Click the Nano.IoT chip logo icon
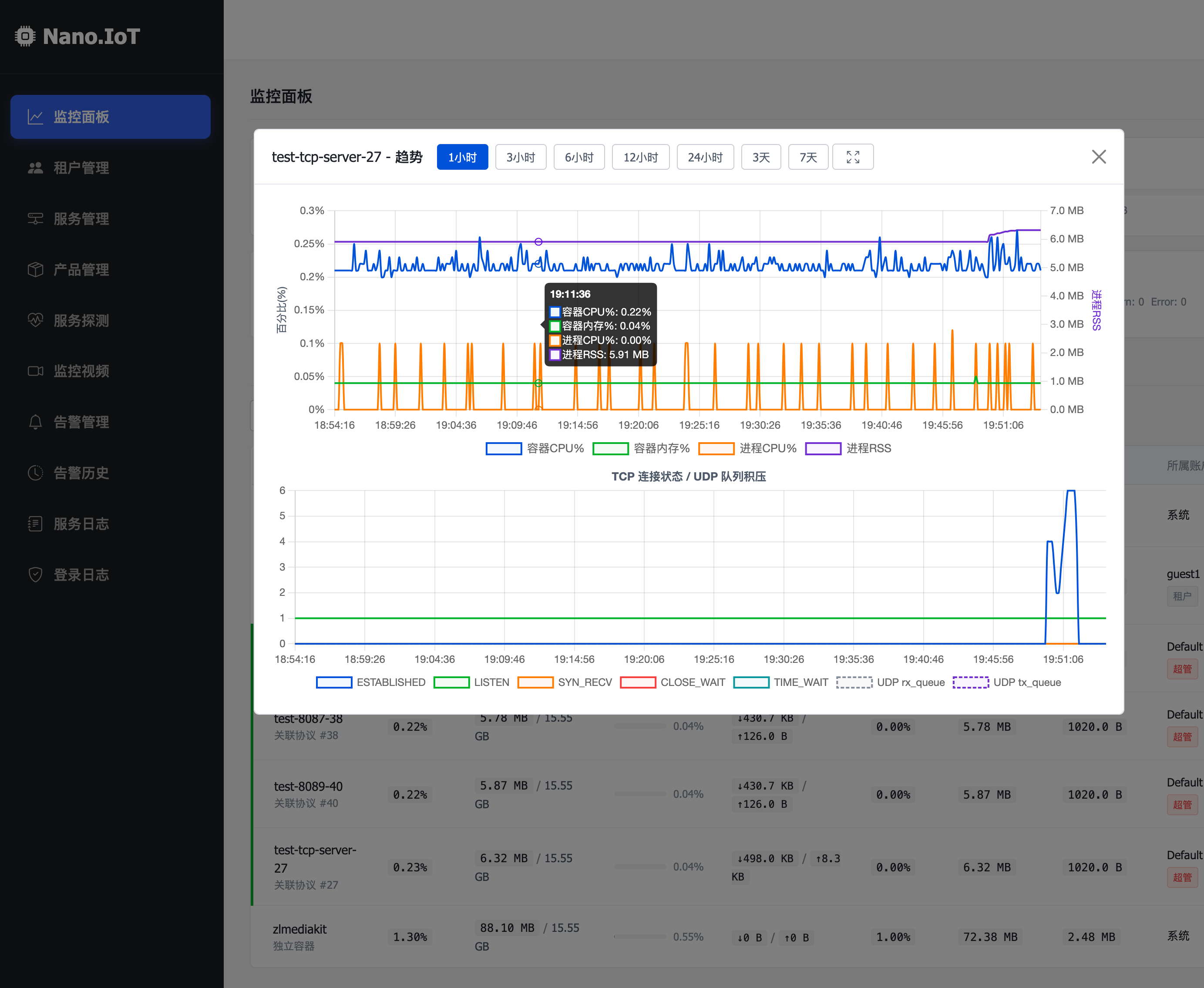Viewport: 1204px width, 988px height. (24, 37)
